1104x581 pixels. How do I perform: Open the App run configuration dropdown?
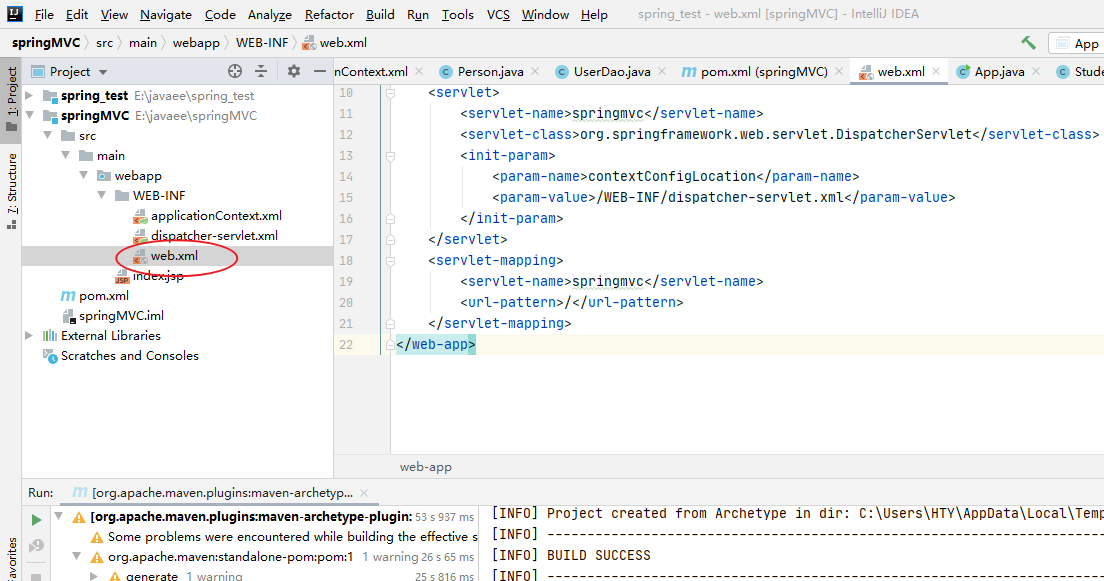(x=1076, y=44)
